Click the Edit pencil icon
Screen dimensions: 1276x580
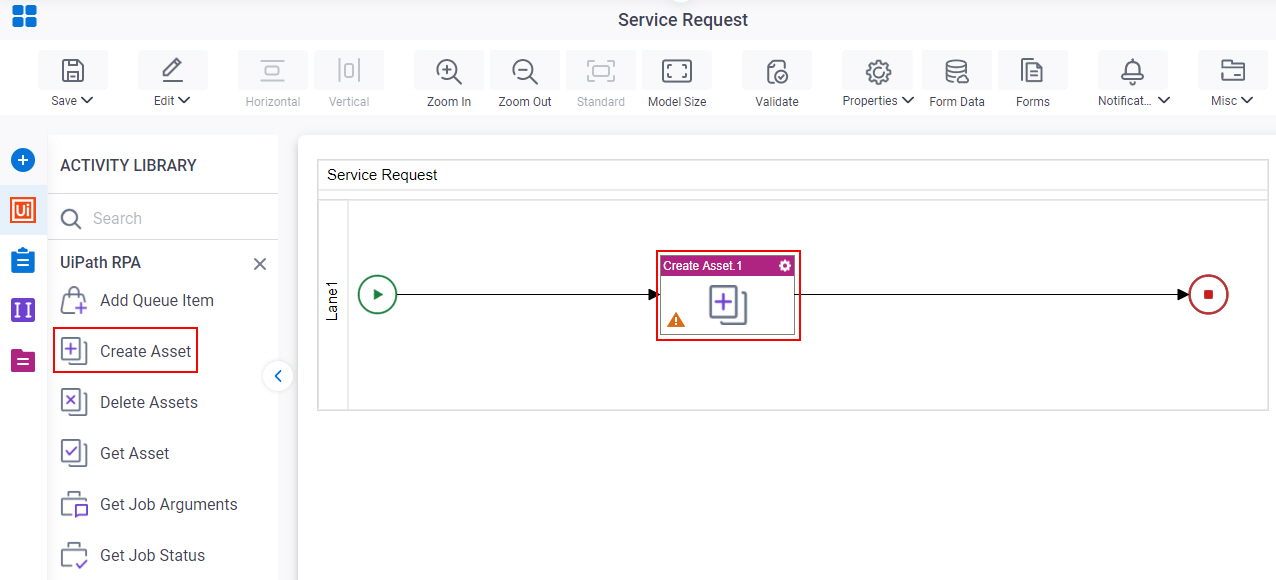point(172,70)
